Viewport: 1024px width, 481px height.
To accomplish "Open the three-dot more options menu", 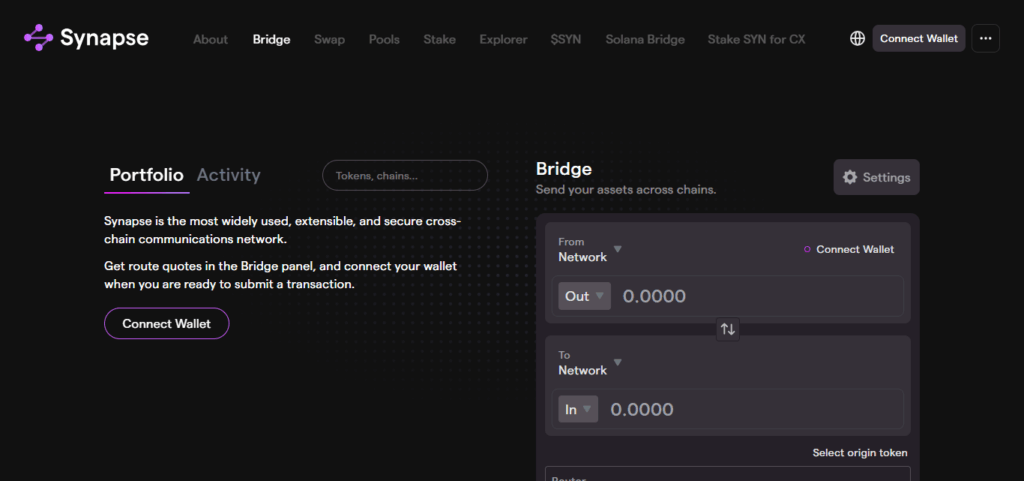I will click(985, 39).
